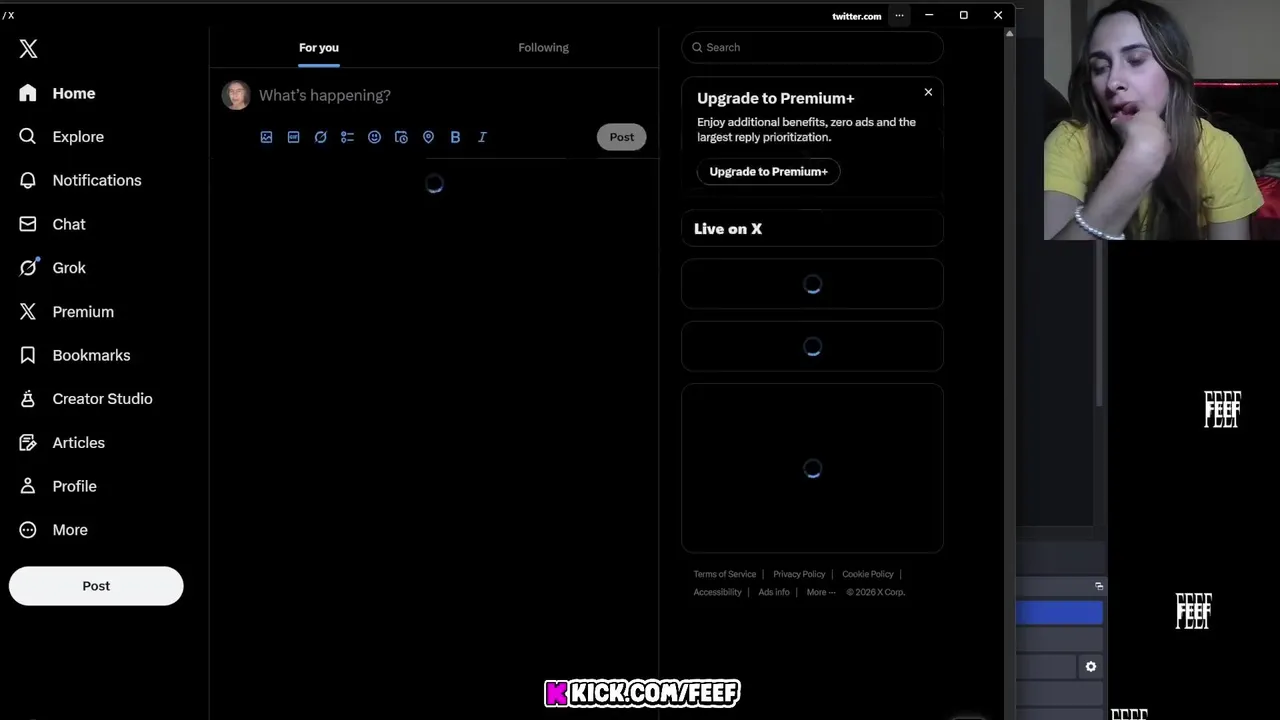Open the window's three-dot menu by twitter.com
The height and width of the screenshot is (720, 1280).
click(899, 15)
